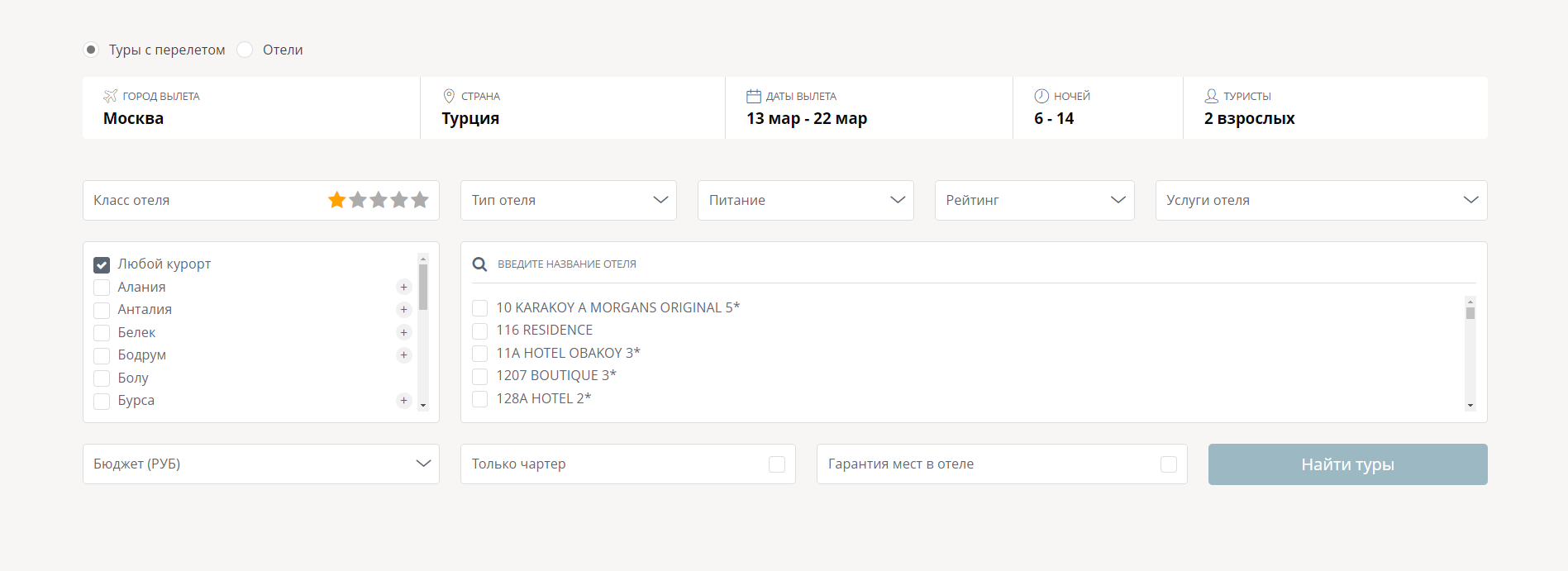Click the airplane icon for departure city
1568x571 pixels.
coord(110,96)
